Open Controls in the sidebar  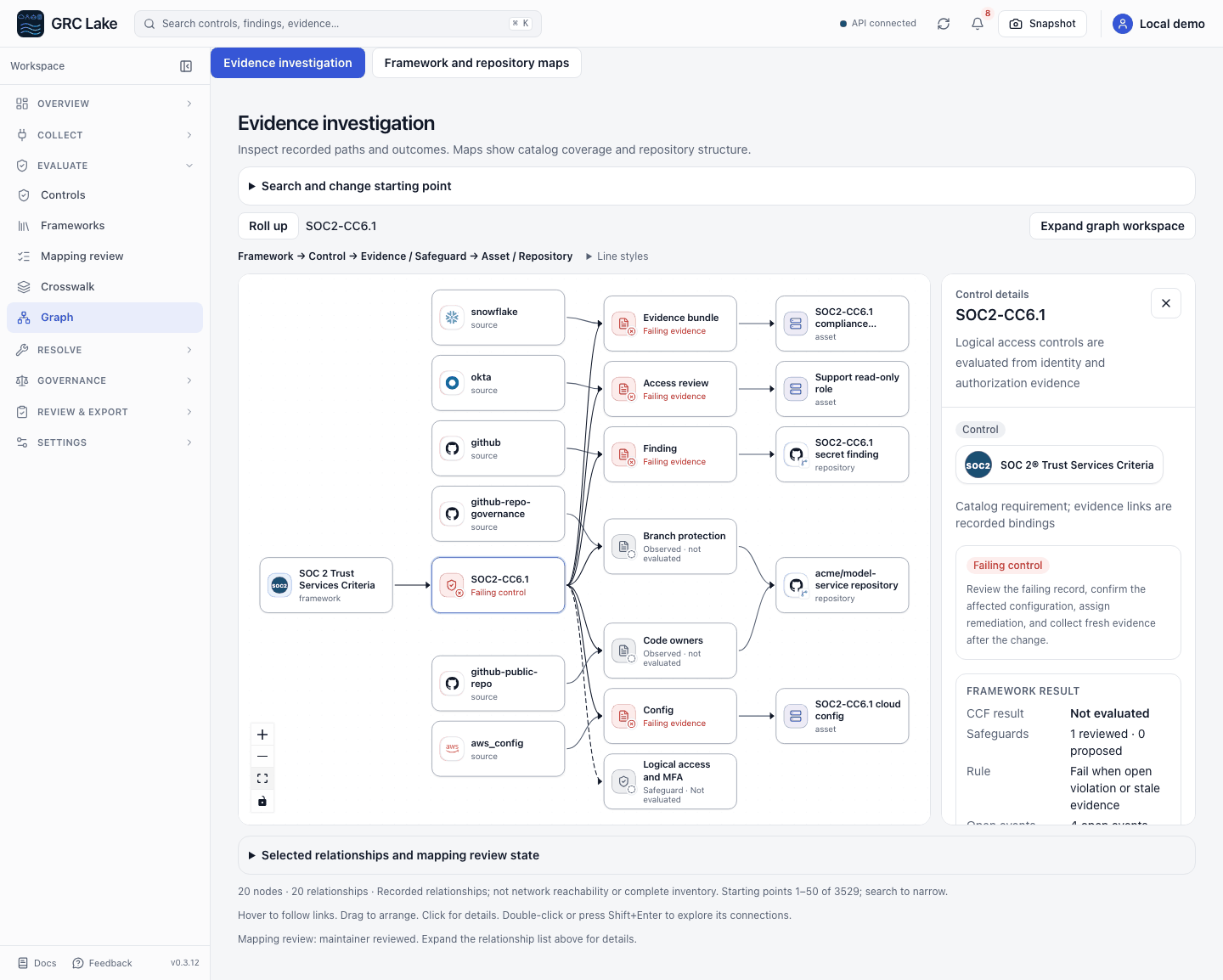pos(104,195)
